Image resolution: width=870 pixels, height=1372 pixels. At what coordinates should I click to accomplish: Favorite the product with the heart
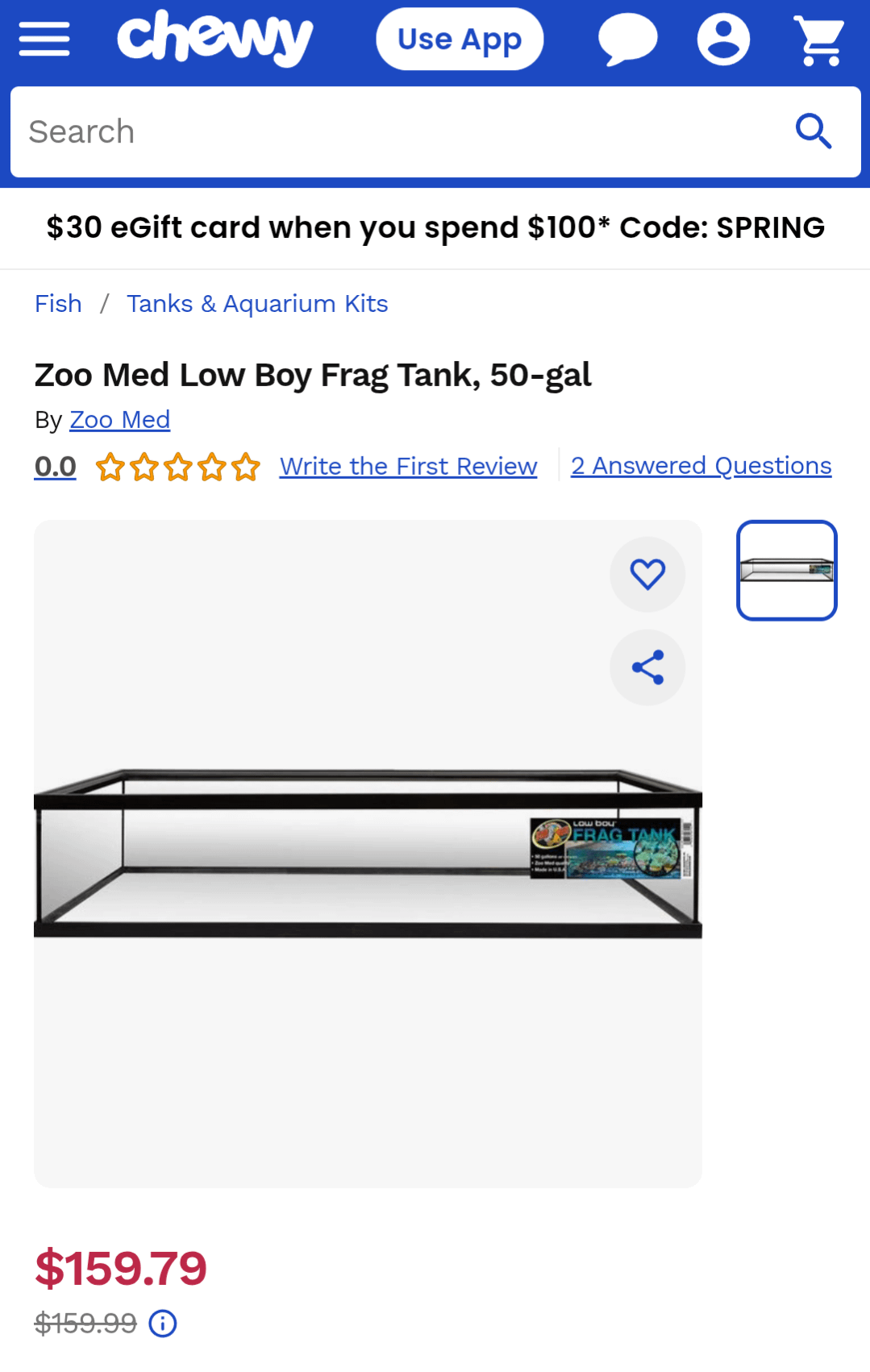point(647,574)
